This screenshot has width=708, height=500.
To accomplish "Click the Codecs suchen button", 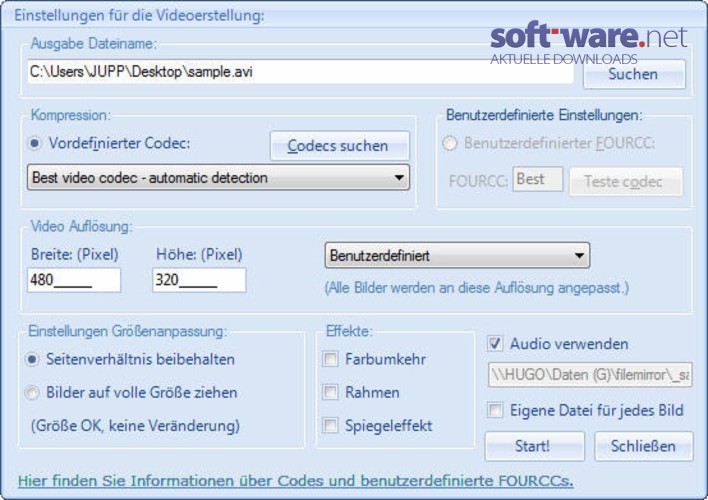I will 340,146.
